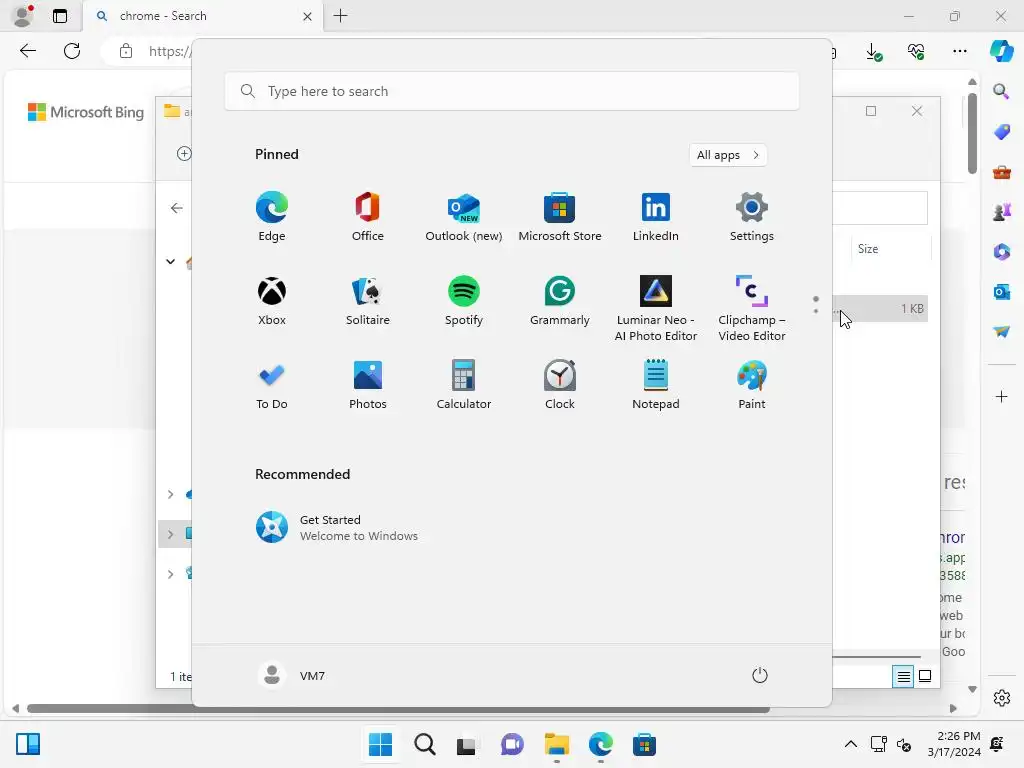Open the clock and date flyout
1024x768 pixels.
click(954, 744)
